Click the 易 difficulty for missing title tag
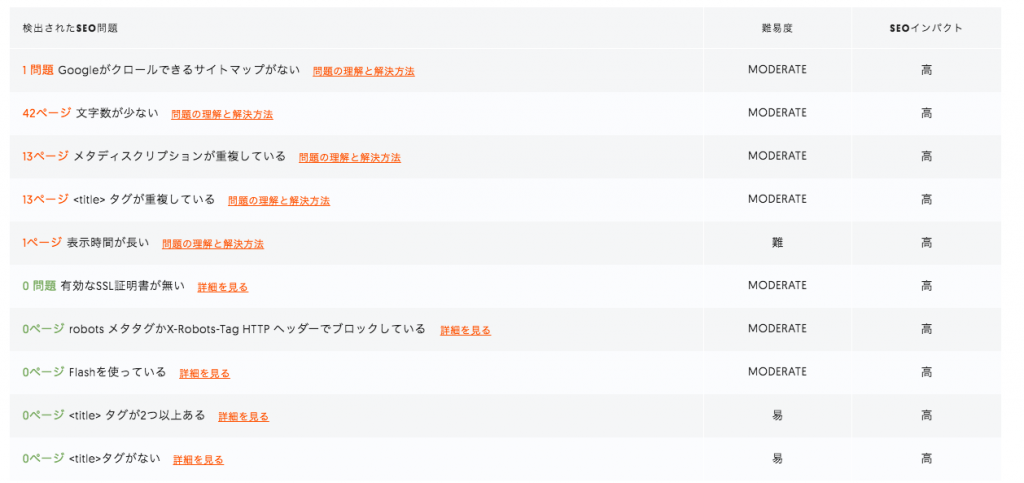This screenshot has width=1024, height=483. click(x=776, y=458)
